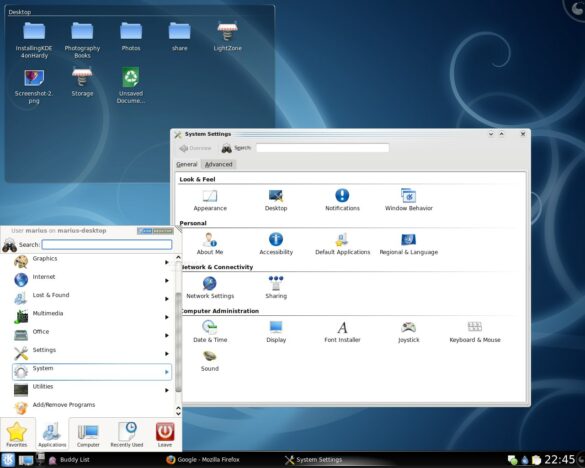Expand the Settings menu category

(x=91, y=353)
